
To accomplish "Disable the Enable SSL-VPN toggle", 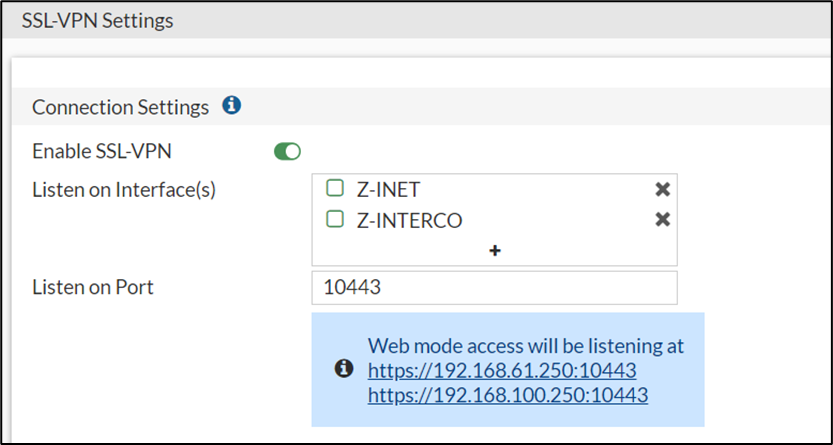I will click(x=287, y=151).
